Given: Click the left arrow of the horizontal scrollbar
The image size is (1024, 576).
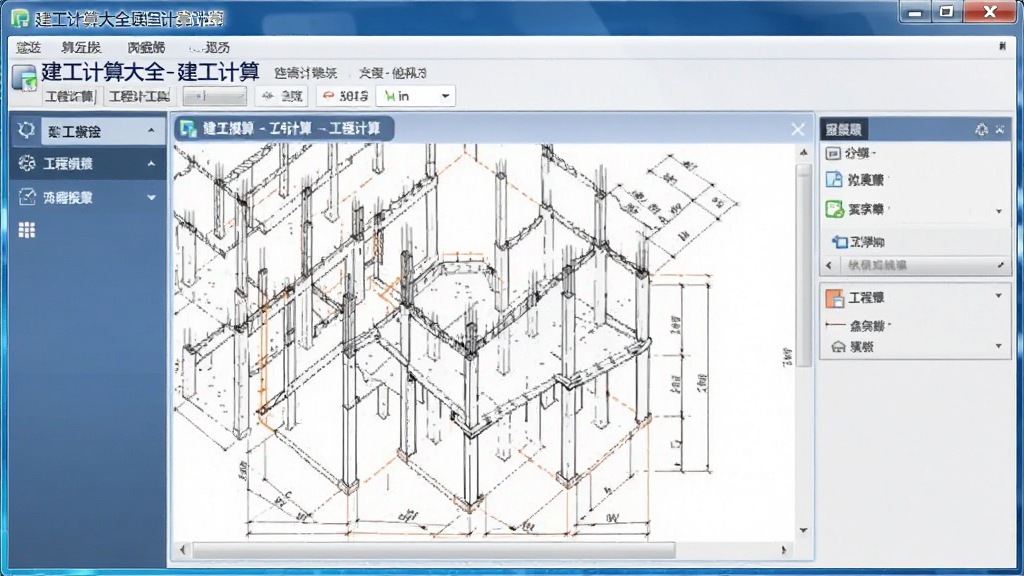Looking at the screenshot, I should (x=183, y=550).
